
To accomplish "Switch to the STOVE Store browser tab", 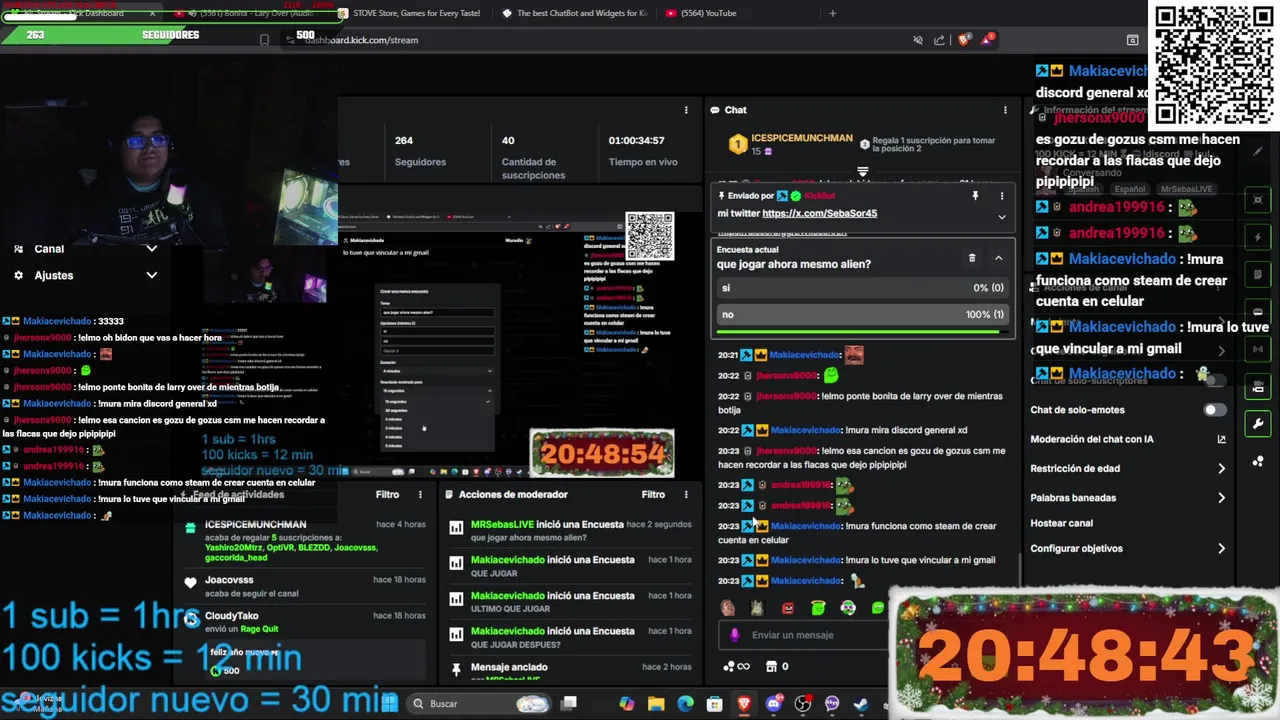I will [x=410, y=13].
